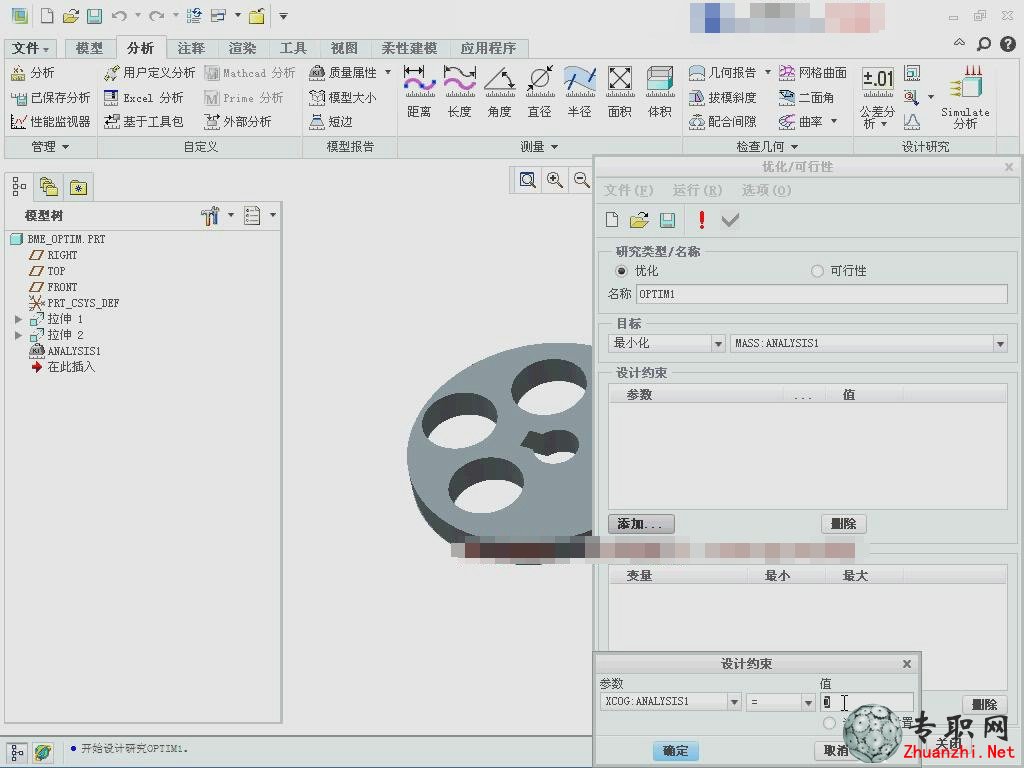Viewport: 1024px width, 768px height.
Task: Select the Area (面积) measure tool
Action: (620, 91)
